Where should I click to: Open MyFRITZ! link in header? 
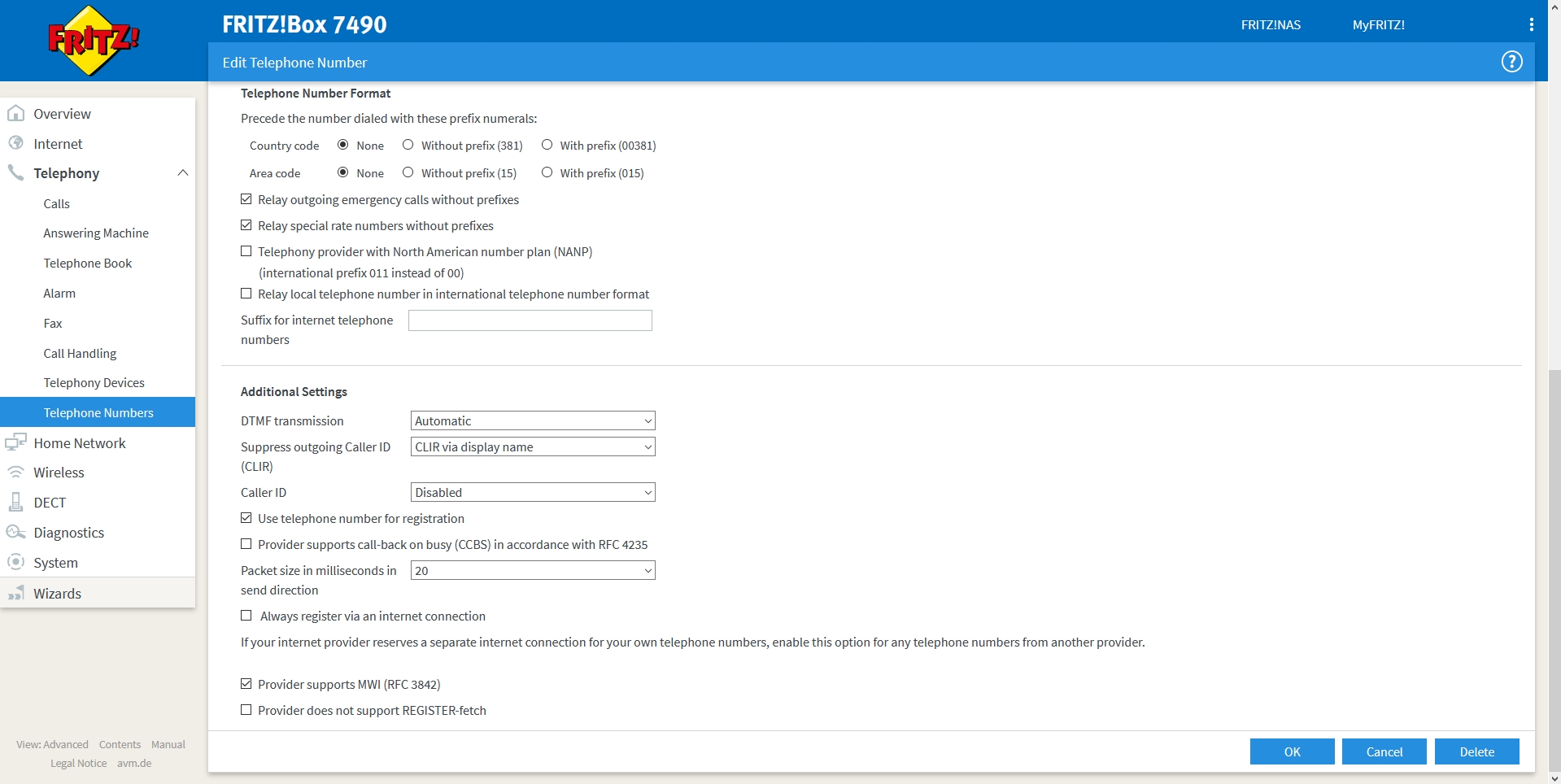[x=1378, y=25]
